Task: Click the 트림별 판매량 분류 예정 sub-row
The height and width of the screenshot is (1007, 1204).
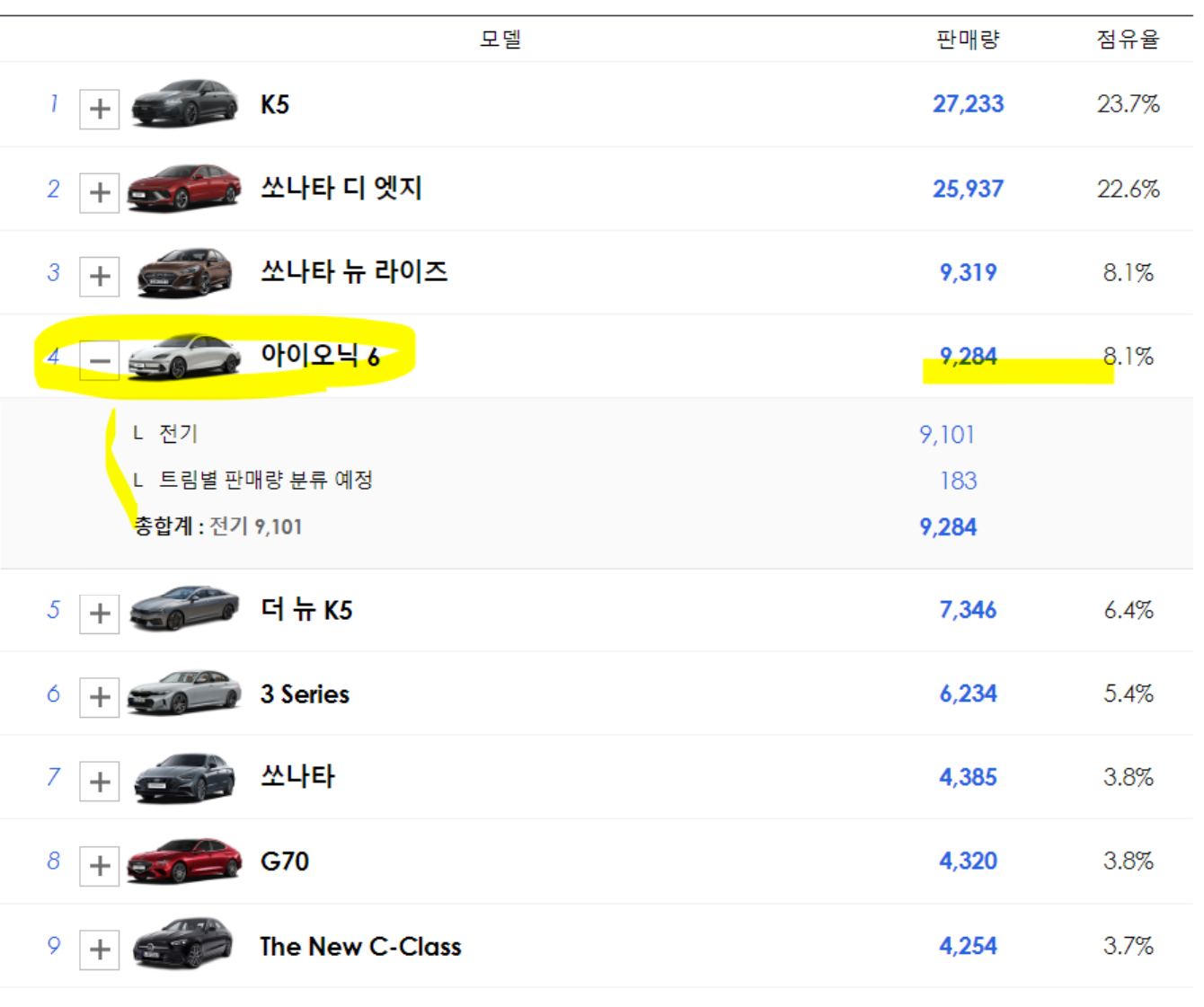Action: [266, 481]
